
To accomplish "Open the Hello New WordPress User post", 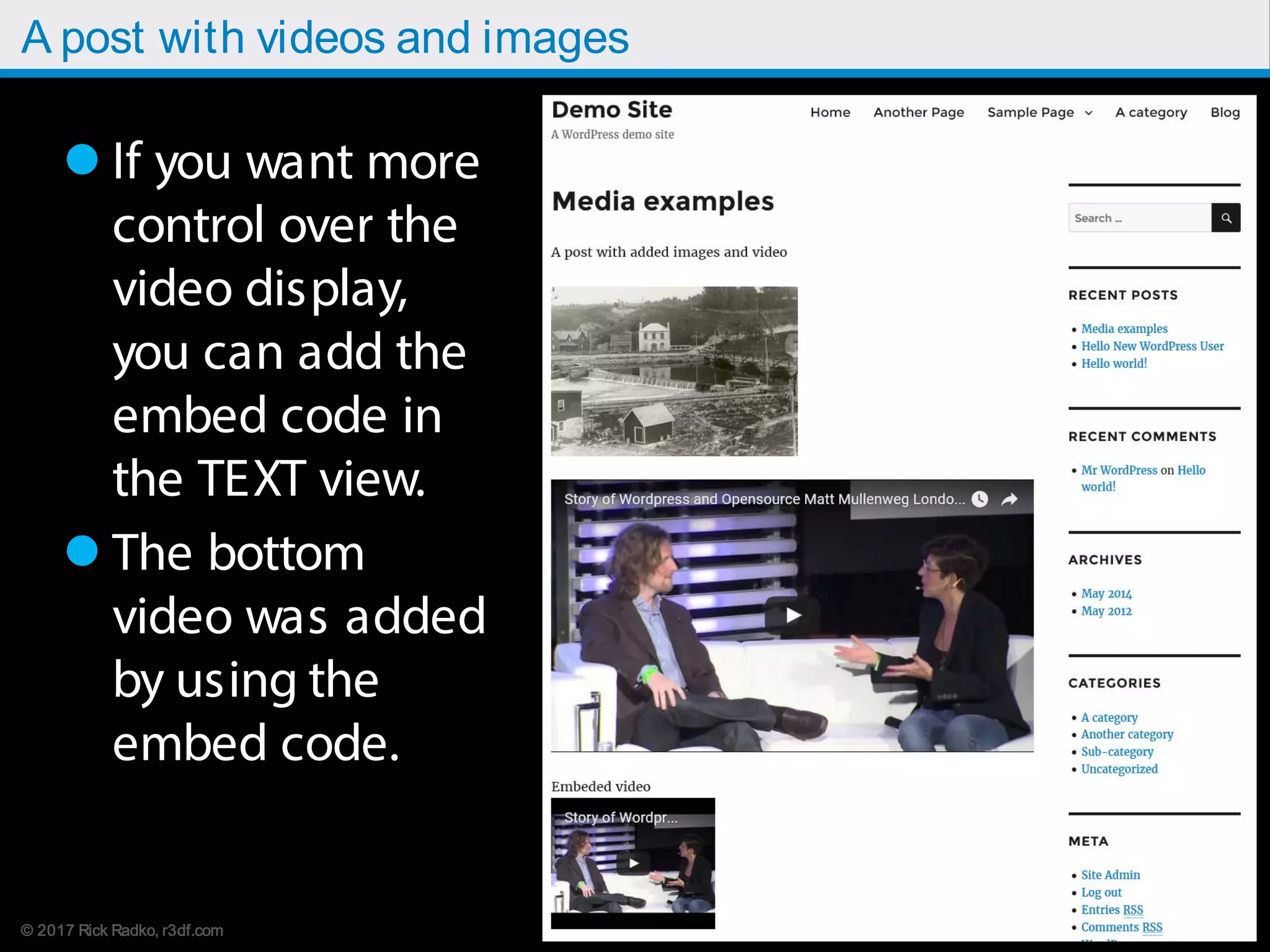I will 1152,346.
